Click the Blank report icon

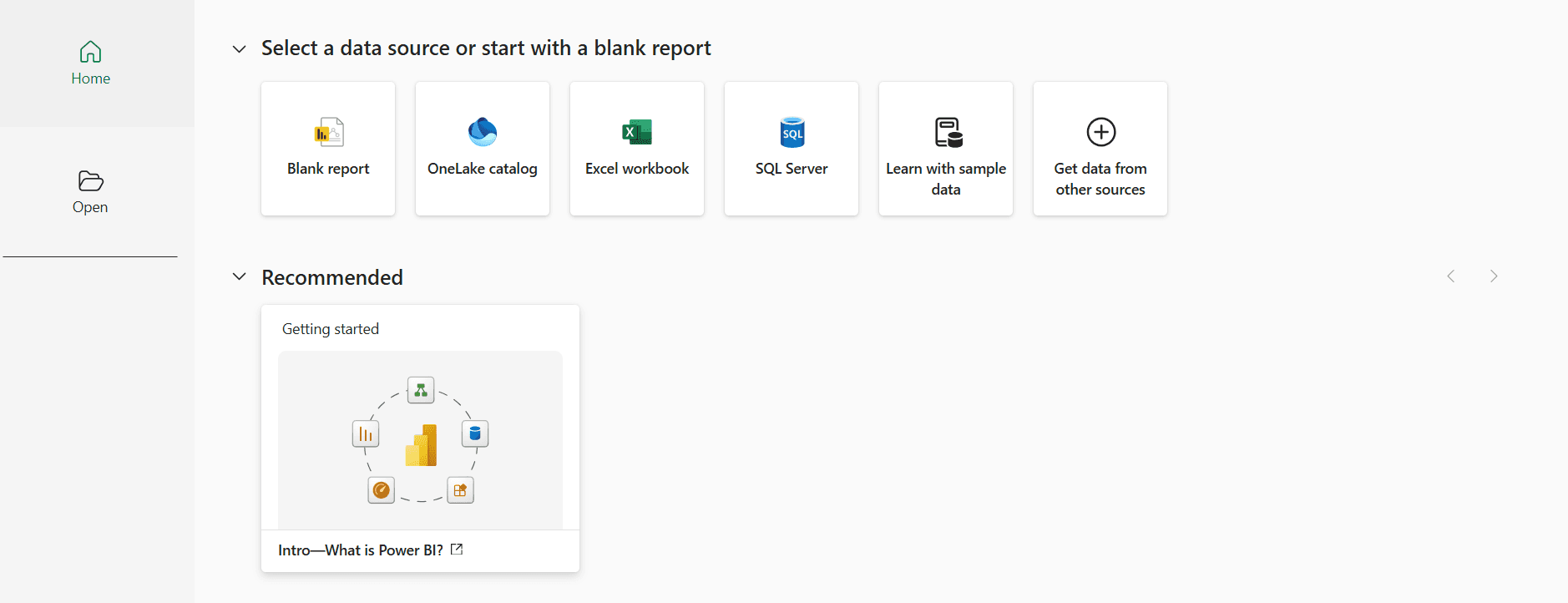pyautogui.click(x=328, y=132)
